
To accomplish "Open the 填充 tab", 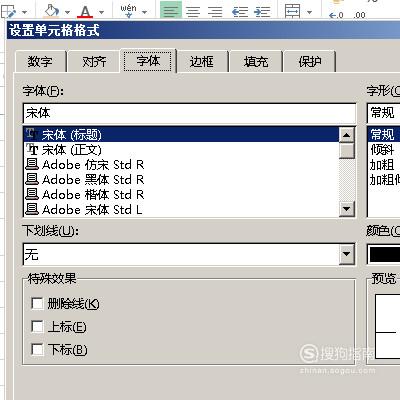I will tap(256, 61).
